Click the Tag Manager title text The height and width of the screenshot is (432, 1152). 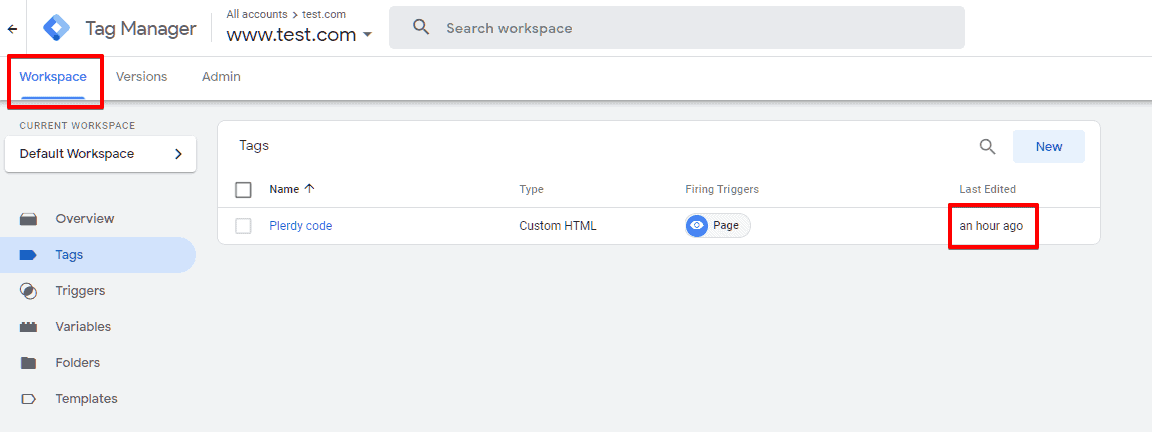[x=140, y=29]
